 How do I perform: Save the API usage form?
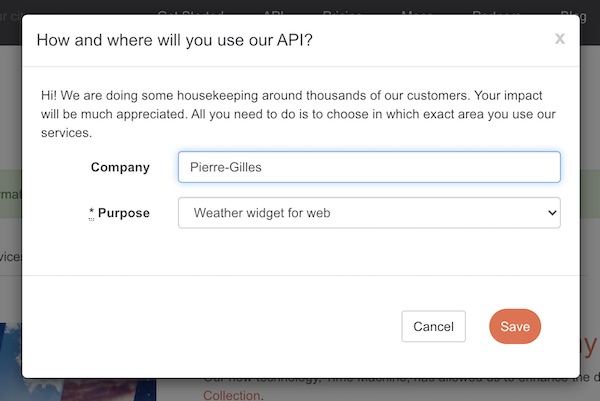515,326
